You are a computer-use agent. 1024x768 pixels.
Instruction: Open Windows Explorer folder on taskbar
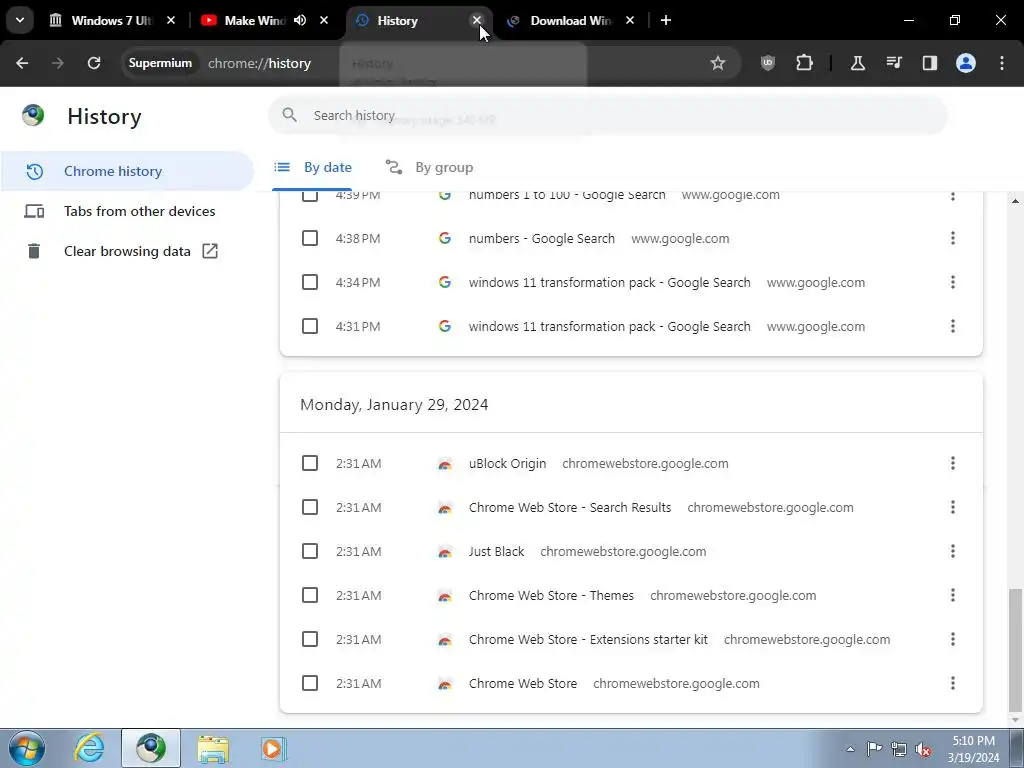pyautogui.click(x=213, y=748)
